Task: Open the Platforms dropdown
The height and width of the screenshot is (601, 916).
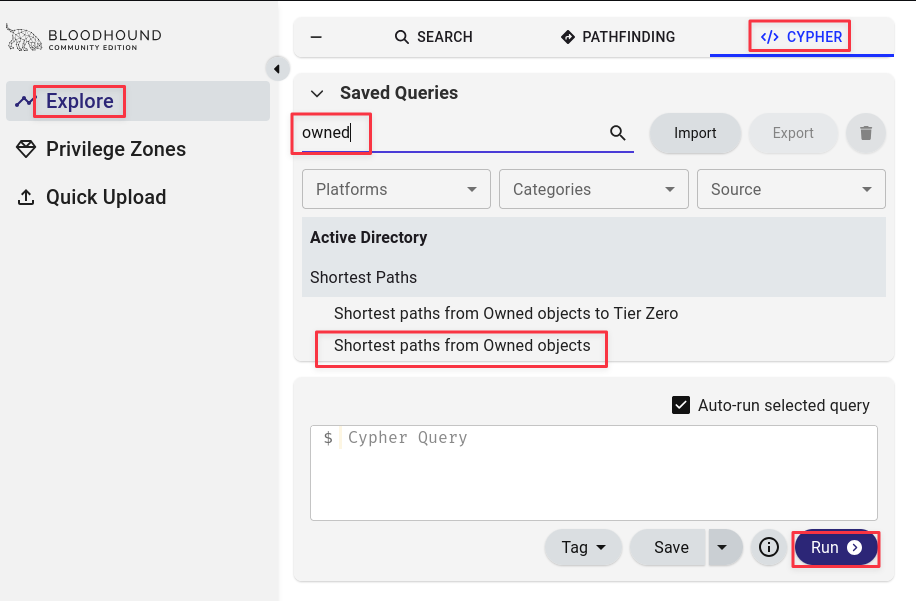Action: click(396, 189)
